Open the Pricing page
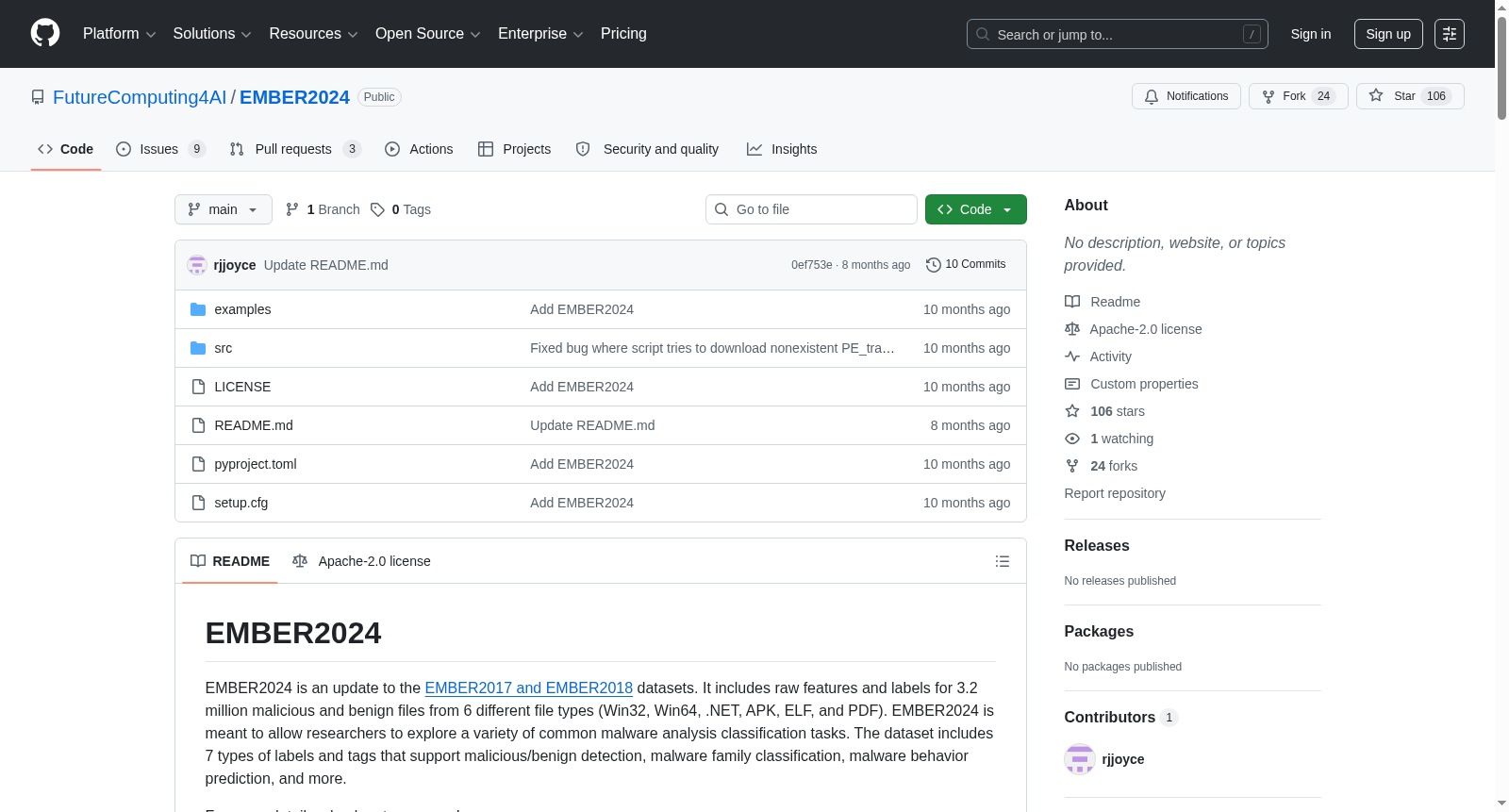The width and height of the screenshot is (1509, 812). pos(623,34)
